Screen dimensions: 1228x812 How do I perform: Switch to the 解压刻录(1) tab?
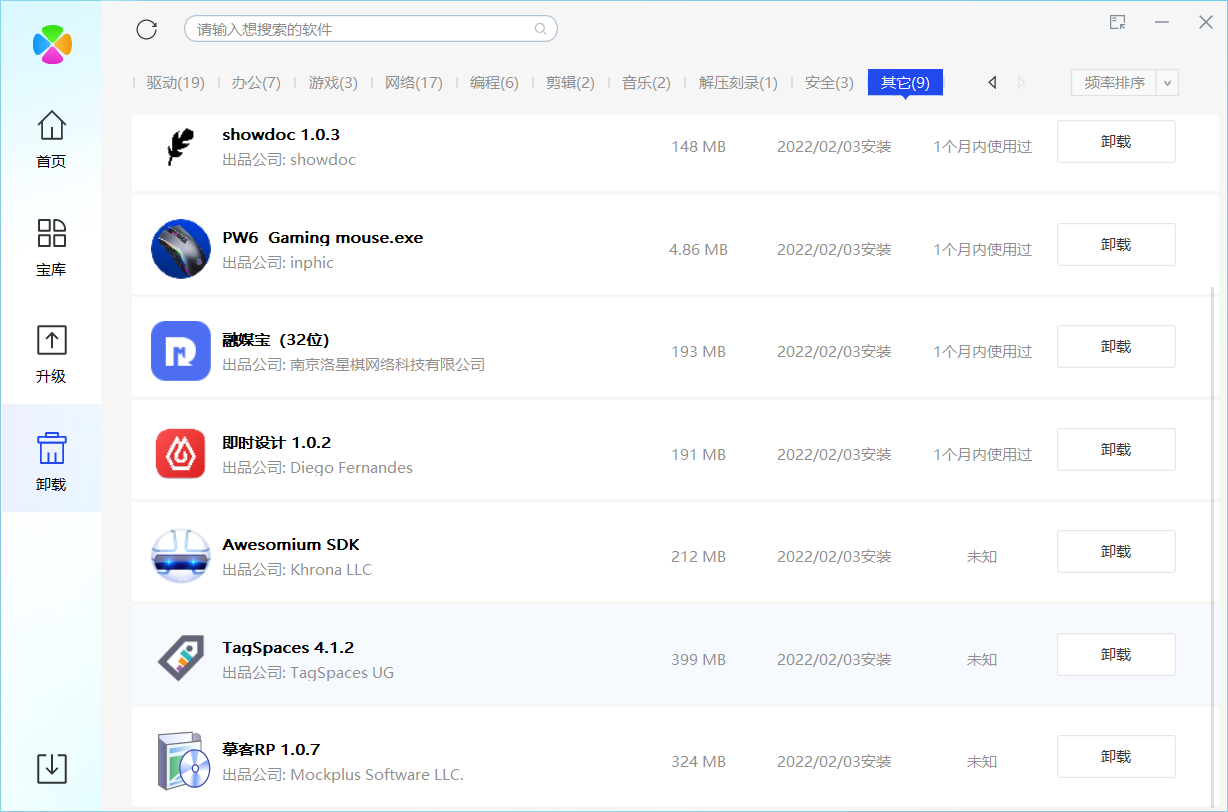coord(738,82)
